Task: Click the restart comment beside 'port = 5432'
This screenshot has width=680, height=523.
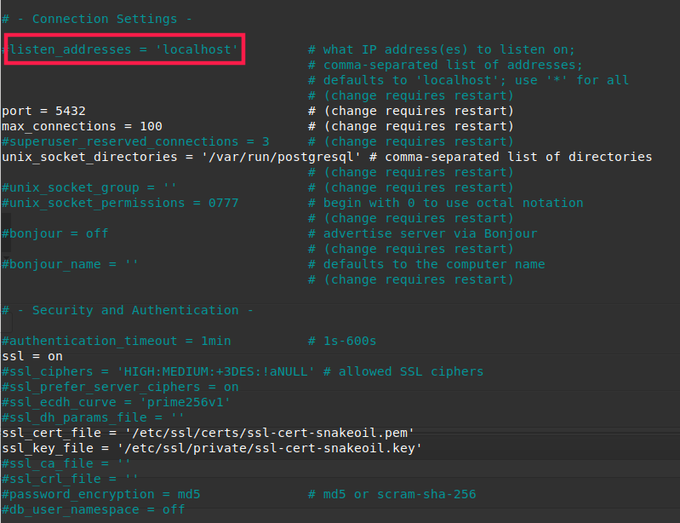Action: (411, 111)
